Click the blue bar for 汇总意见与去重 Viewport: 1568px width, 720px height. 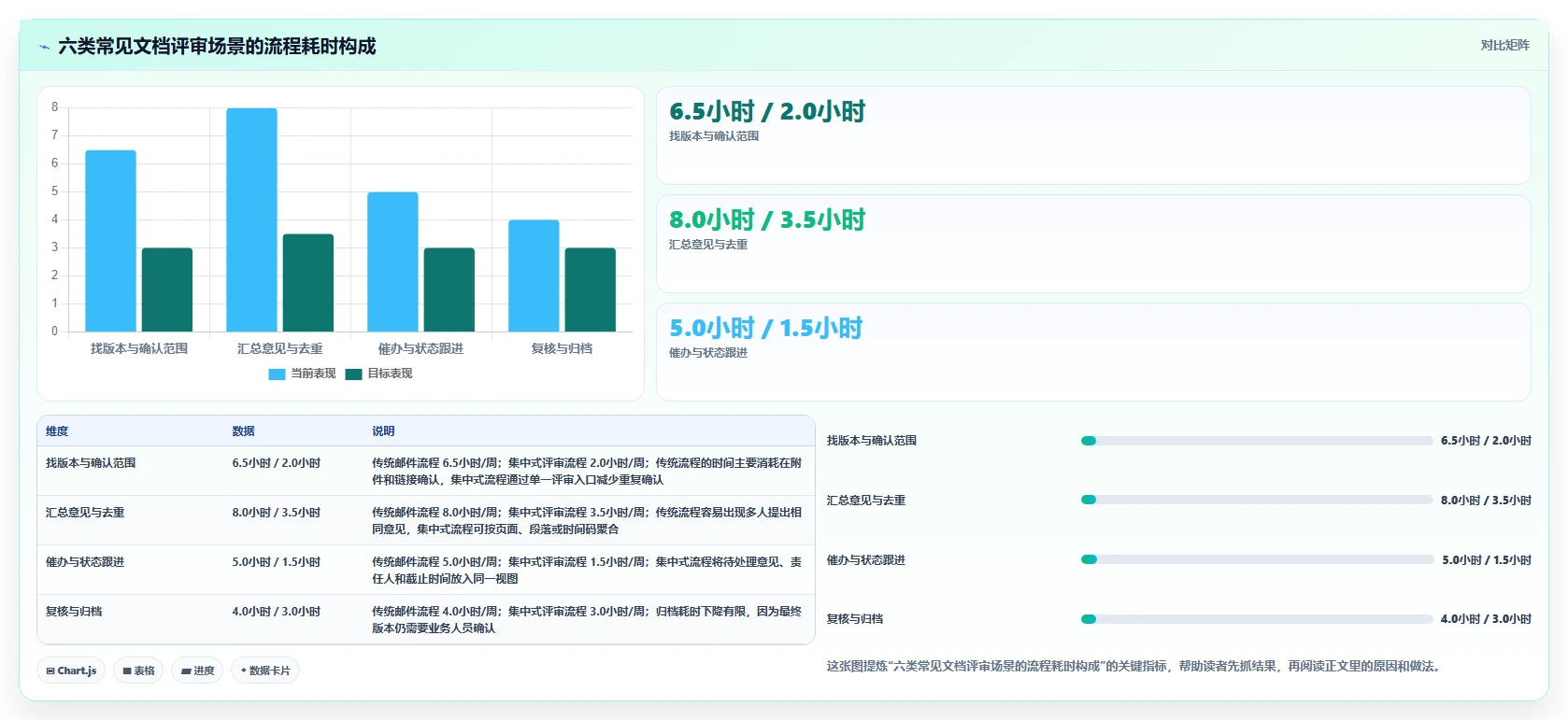(x=251, y=219)
